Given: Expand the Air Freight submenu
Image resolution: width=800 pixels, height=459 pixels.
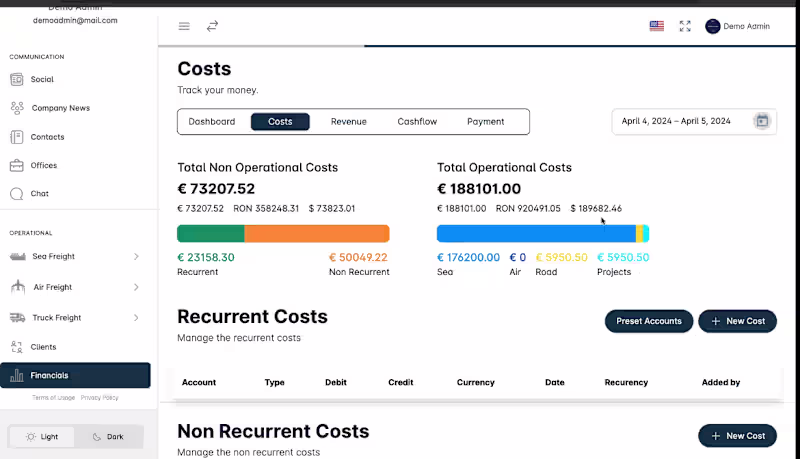Looking at the screenshot, I should [x=136, y=287].
